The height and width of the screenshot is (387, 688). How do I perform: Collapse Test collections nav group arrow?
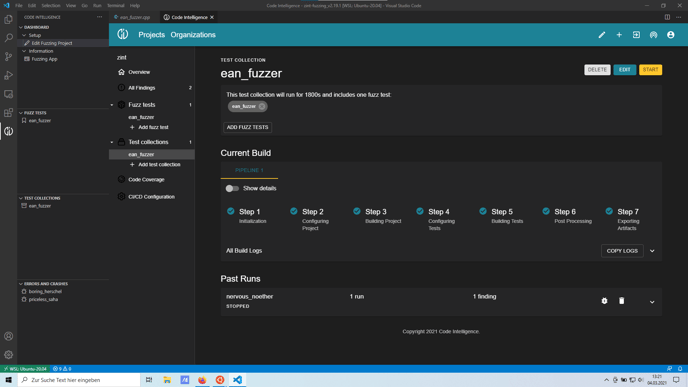pos(112,142)
